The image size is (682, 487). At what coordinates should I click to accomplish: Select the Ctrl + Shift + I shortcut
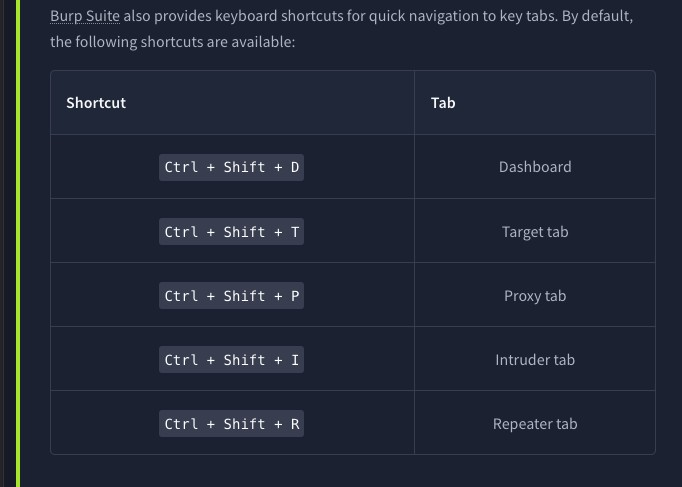(x=231, y=360)
